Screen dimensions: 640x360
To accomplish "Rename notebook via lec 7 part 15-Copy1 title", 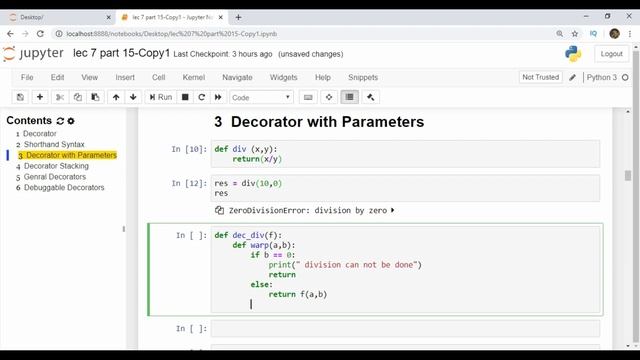I will pyautogui.click(x=121, y=53).
